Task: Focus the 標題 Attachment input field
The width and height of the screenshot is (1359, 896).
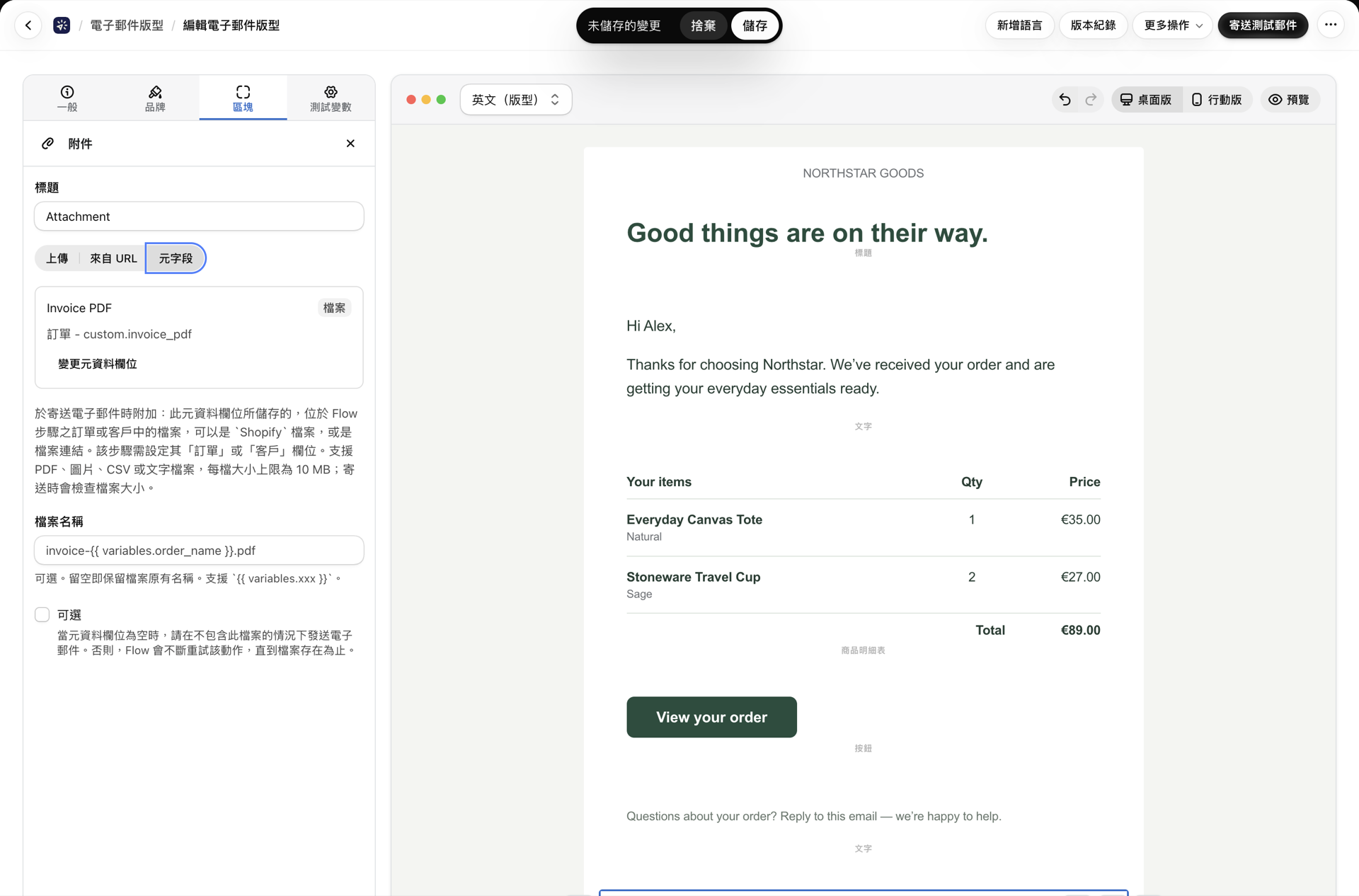Action: click(199, 217)
